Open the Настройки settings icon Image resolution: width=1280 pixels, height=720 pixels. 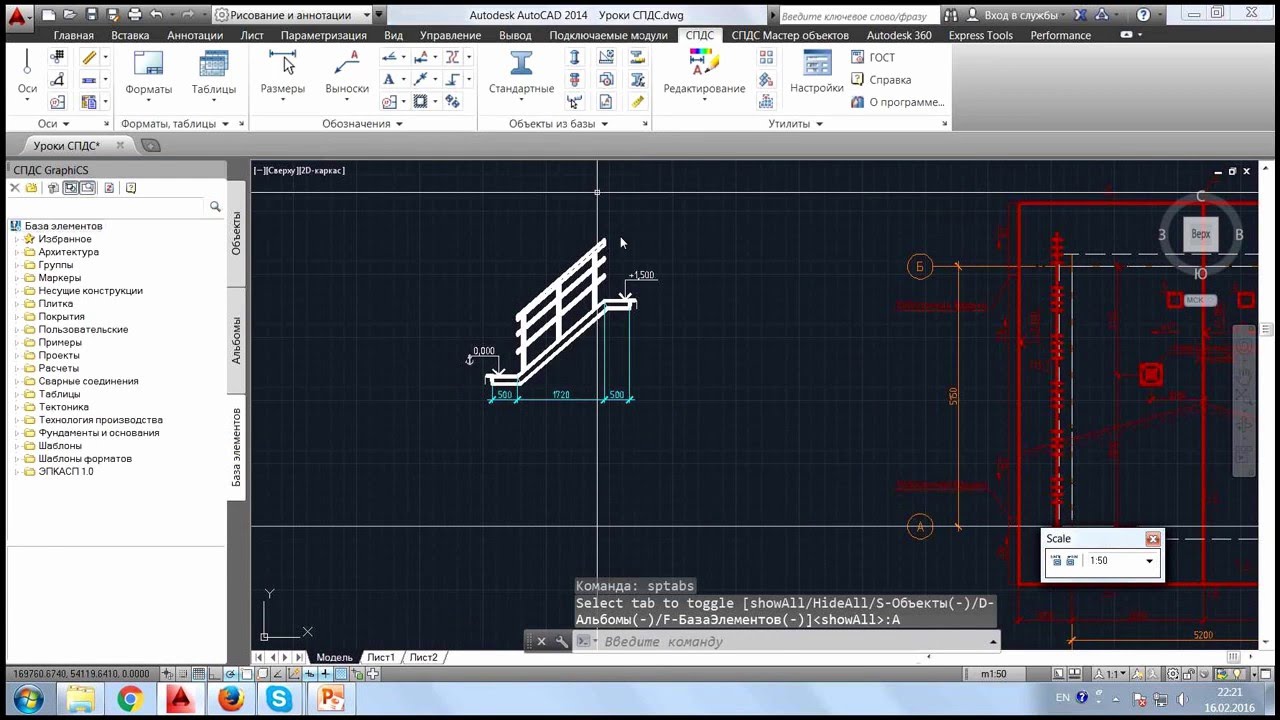[x=817, y=64]
